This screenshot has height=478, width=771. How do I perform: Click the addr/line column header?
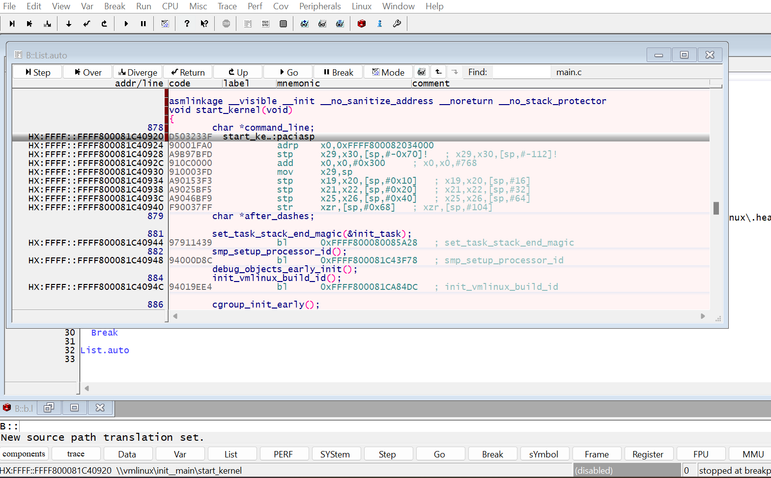pyautogui.click(x=139, y=84)
